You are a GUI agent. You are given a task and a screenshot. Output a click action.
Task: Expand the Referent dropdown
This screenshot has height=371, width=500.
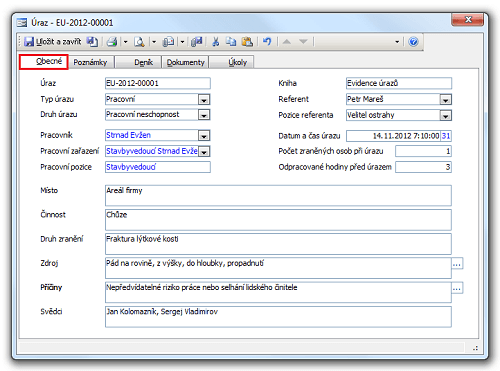pyautogui.click(x=445, y=99)
